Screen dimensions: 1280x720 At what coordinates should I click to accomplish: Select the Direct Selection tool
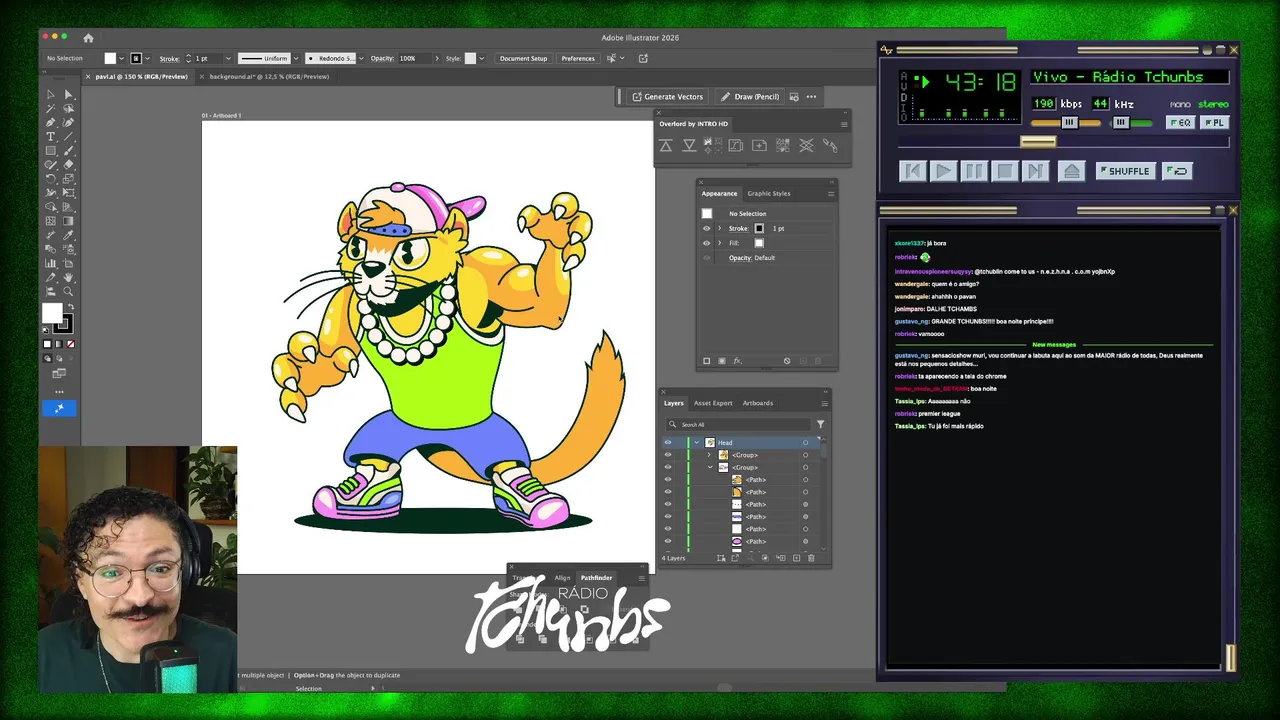68,95
